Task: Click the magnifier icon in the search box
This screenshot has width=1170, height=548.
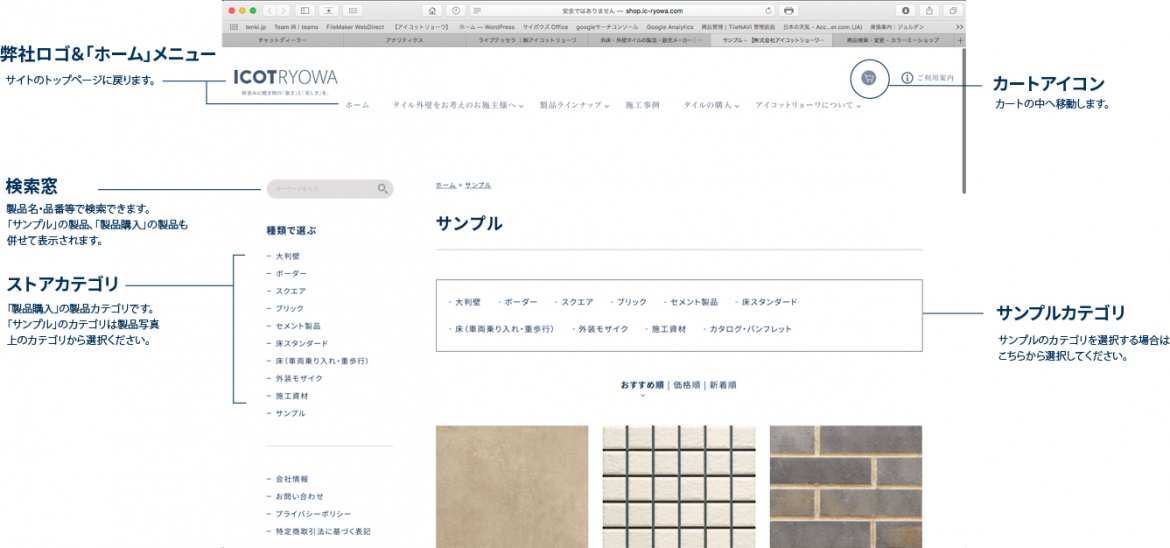Action: pyautogui.click(x=383, y=189)
